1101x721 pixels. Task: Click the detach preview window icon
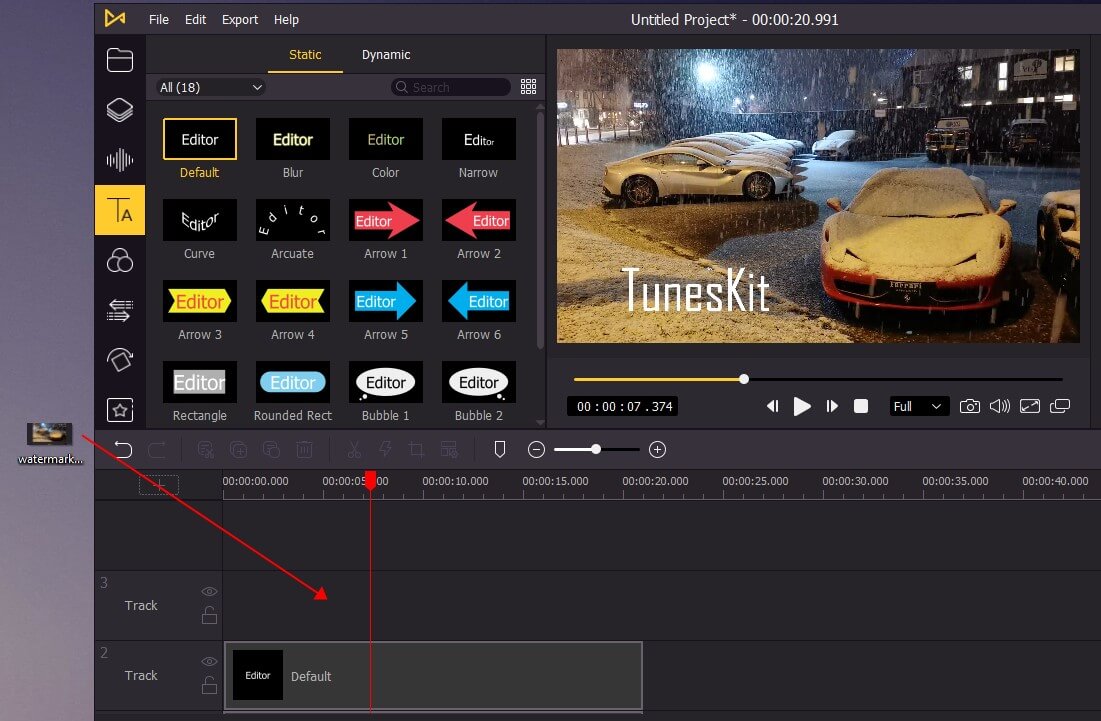click(1060, 406)
